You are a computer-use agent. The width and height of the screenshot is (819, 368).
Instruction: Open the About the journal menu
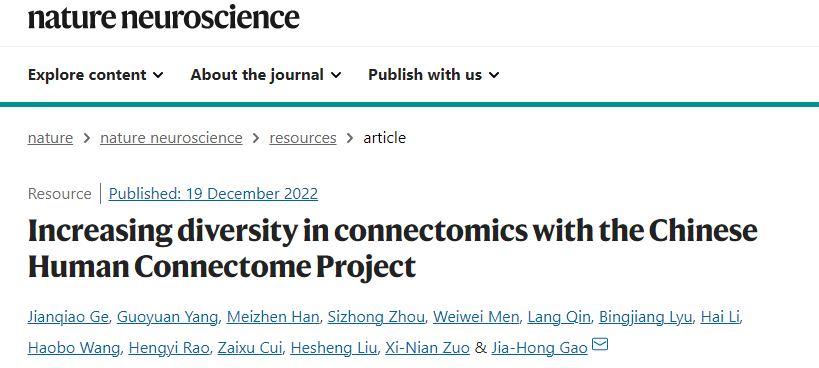point(266,75)
